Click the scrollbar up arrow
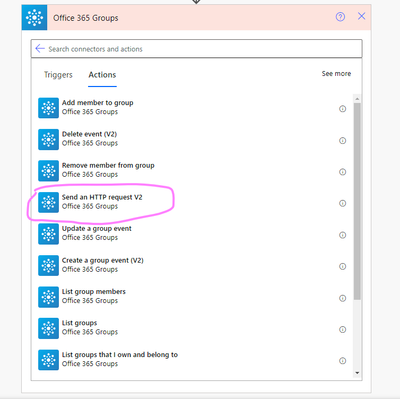Image resolution: width=400 pixels, height=399 pixels. point(357,99)
